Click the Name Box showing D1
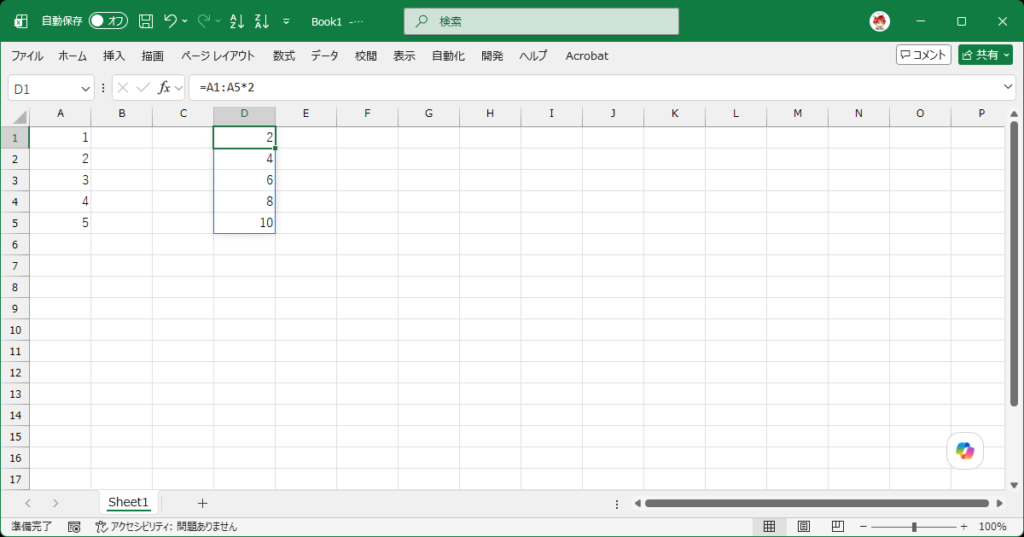Screen dimensions: 1024x537 [x=44, y=89]
